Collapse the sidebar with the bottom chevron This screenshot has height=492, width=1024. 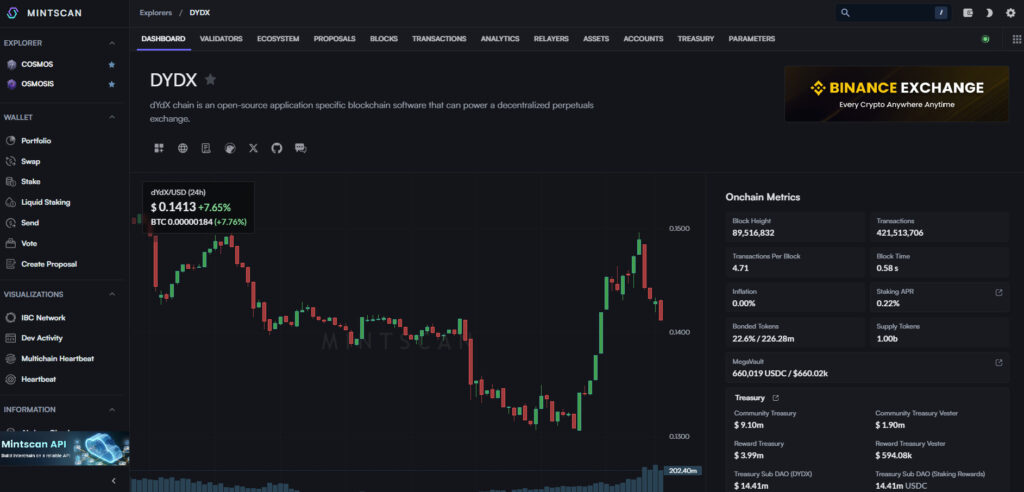114,481
